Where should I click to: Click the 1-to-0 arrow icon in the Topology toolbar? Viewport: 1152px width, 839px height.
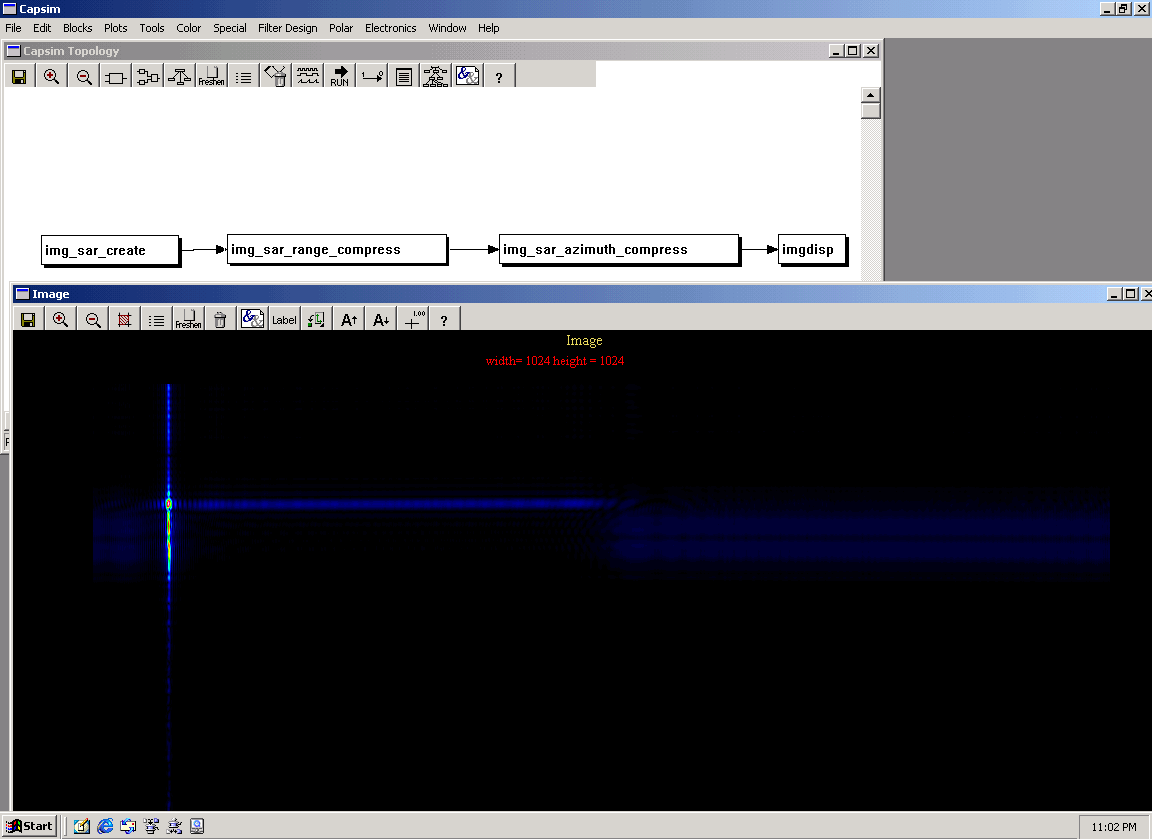372,76
